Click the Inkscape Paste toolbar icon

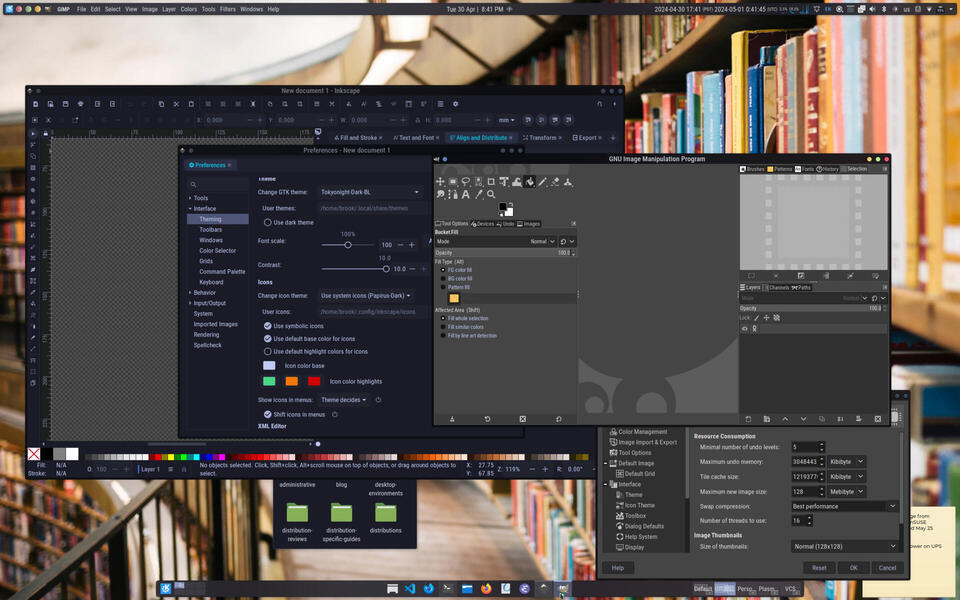click(x=191, y=104)
